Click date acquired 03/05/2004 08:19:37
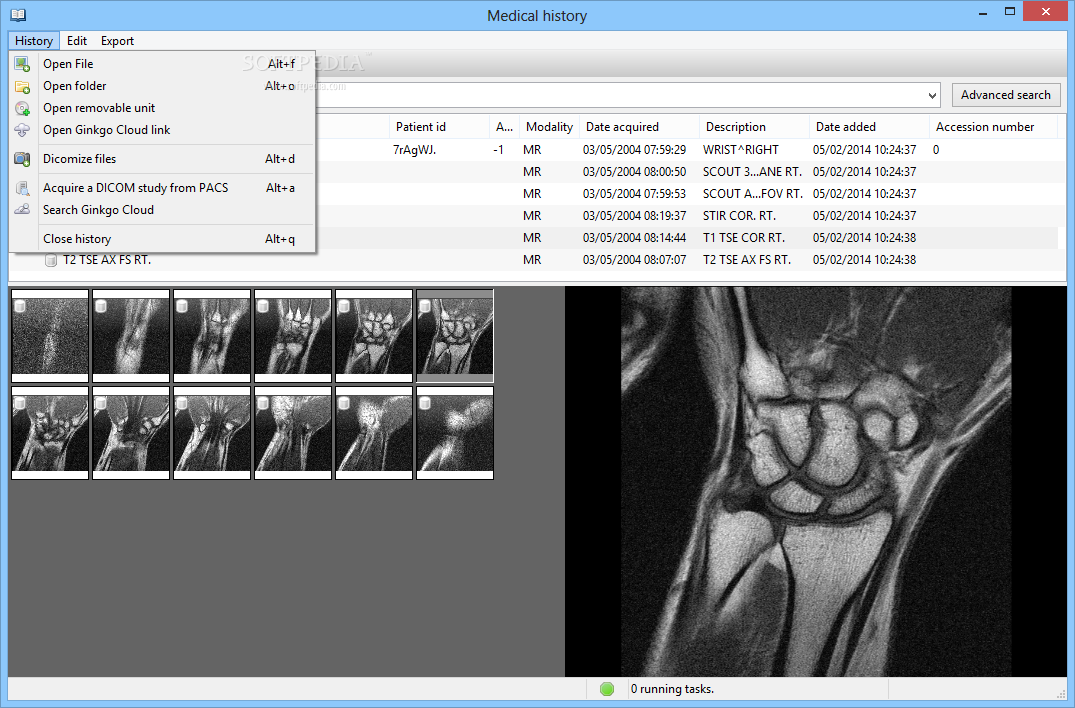Image resolution: width=1075 pixels, height=708 pixels. [634, 215]
